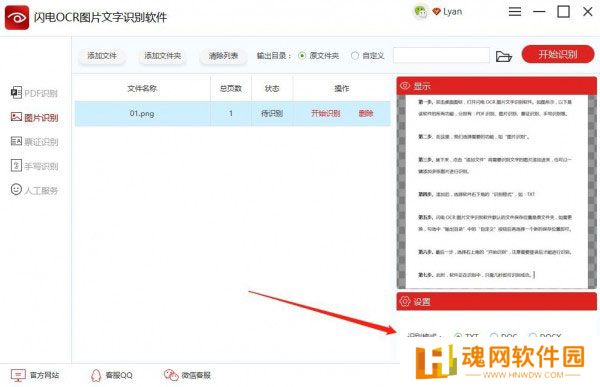Switch to 手写识别 mode

point(34,166)
